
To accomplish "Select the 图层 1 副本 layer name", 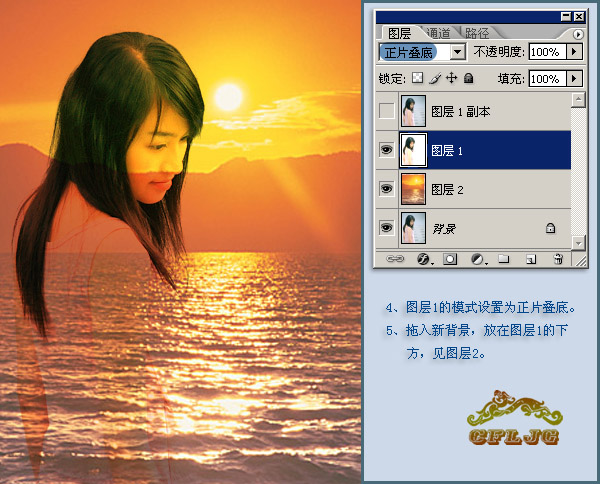I will click(x=461, y=112).
